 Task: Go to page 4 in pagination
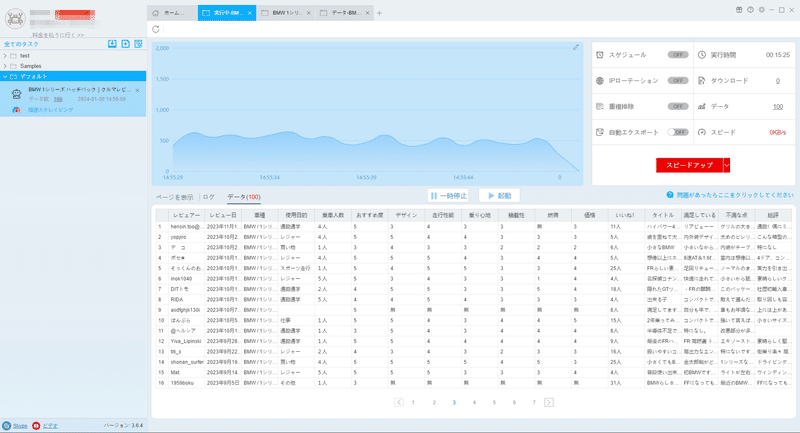[x=474, y=402]
